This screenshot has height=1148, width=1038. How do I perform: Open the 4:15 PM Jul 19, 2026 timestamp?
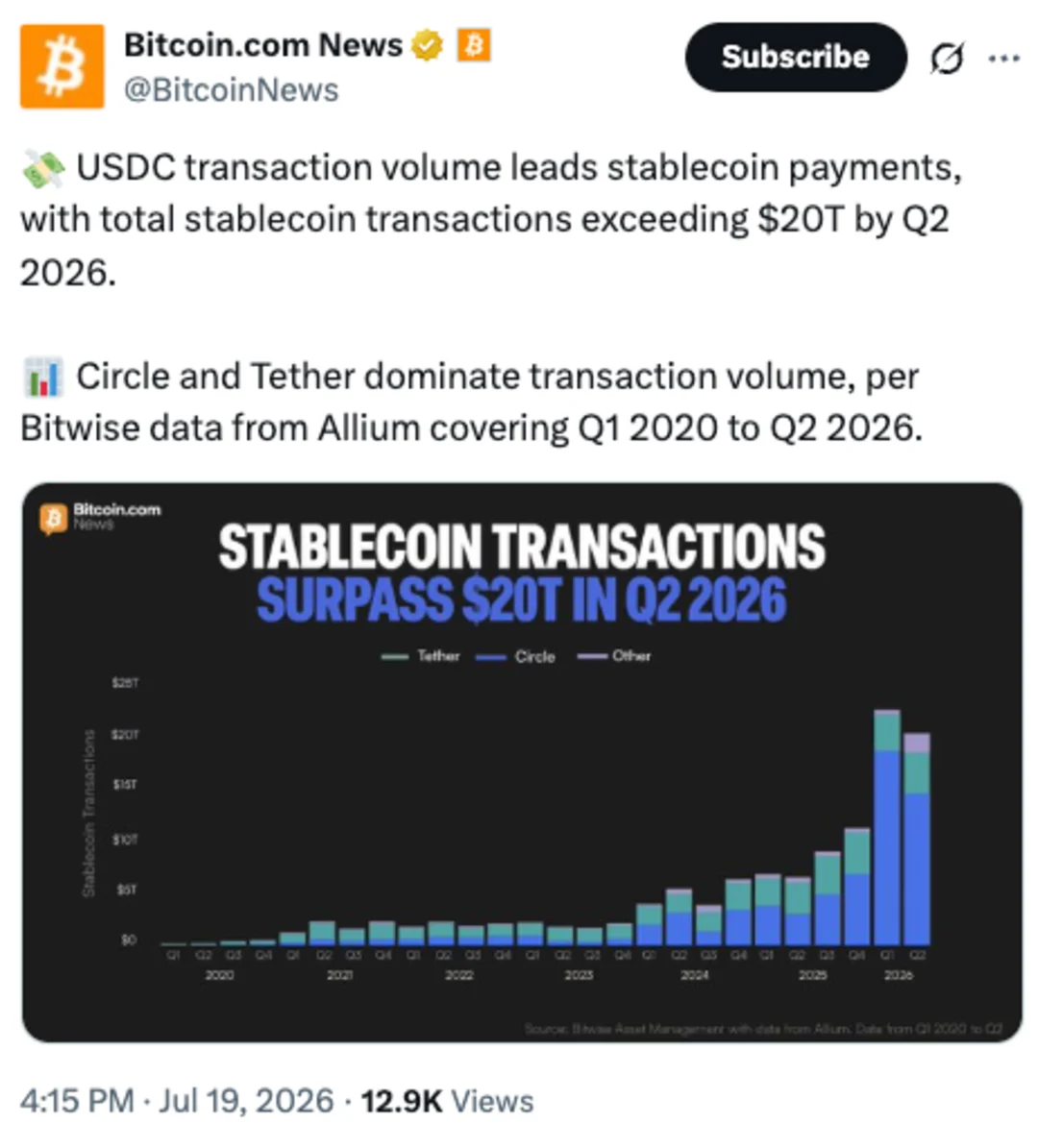pos(177,1101)
